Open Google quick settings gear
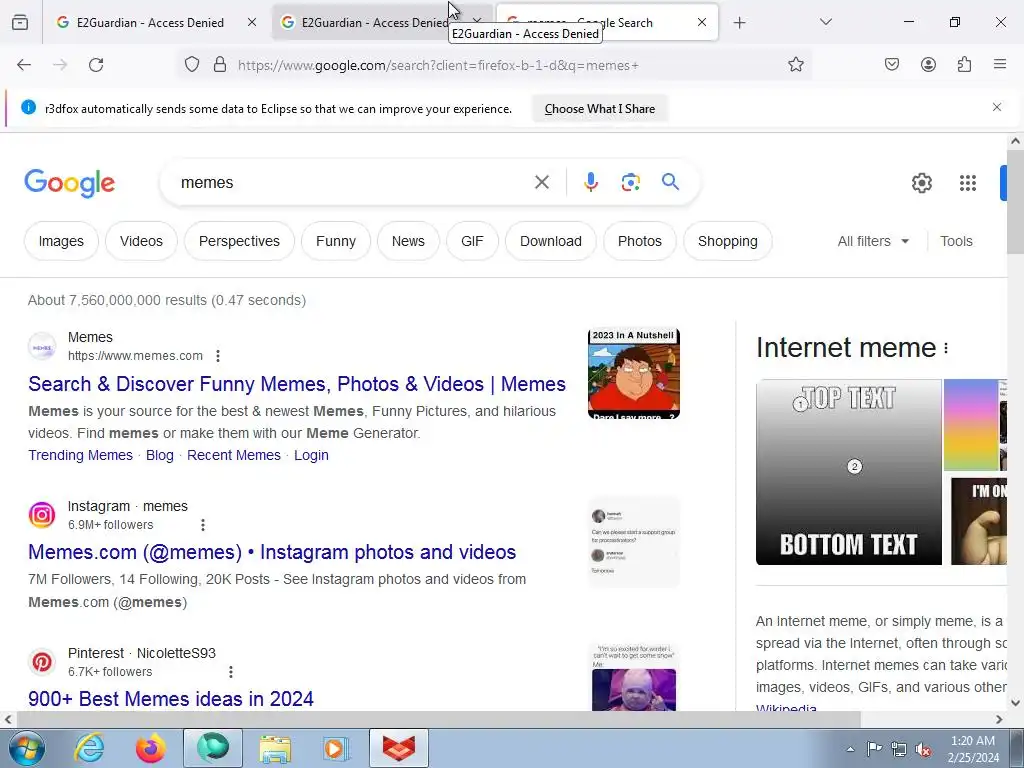 (921, 183)
